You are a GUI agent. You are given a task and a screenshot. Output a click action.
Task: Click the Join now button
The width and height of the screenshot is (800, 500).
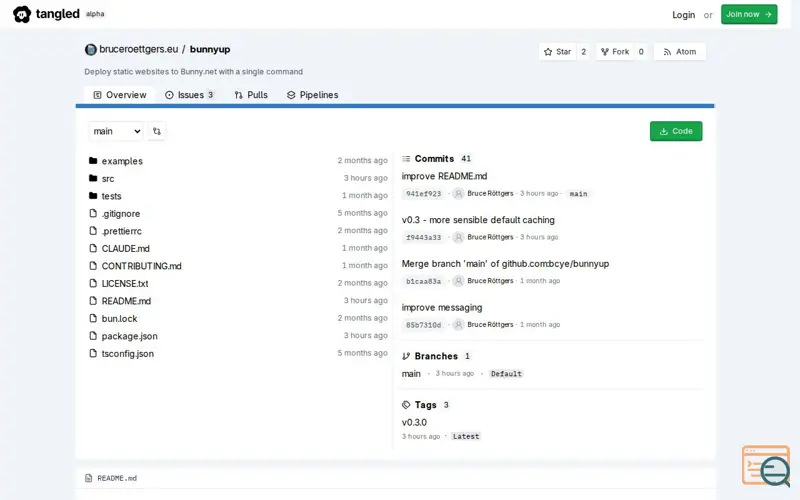pyautogui.click(x=749, y=14)
